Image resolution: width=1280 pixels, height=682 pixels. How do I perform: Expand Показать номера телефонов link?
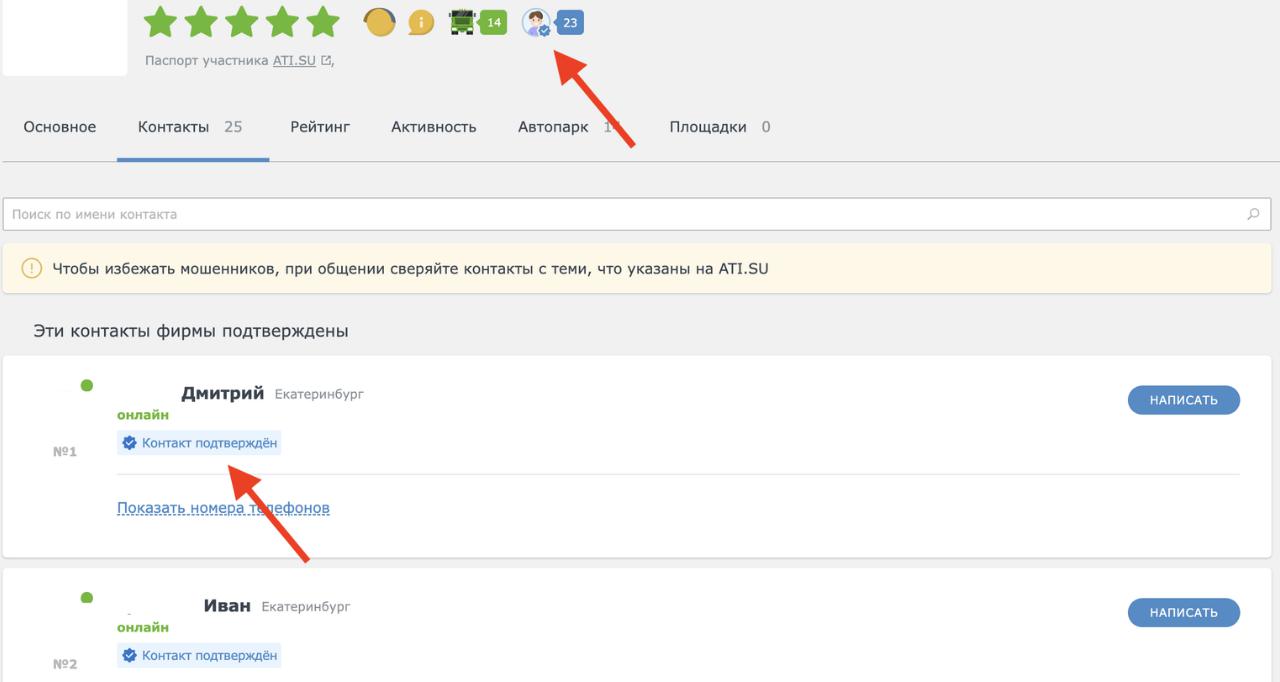click(x=223, y=508)
